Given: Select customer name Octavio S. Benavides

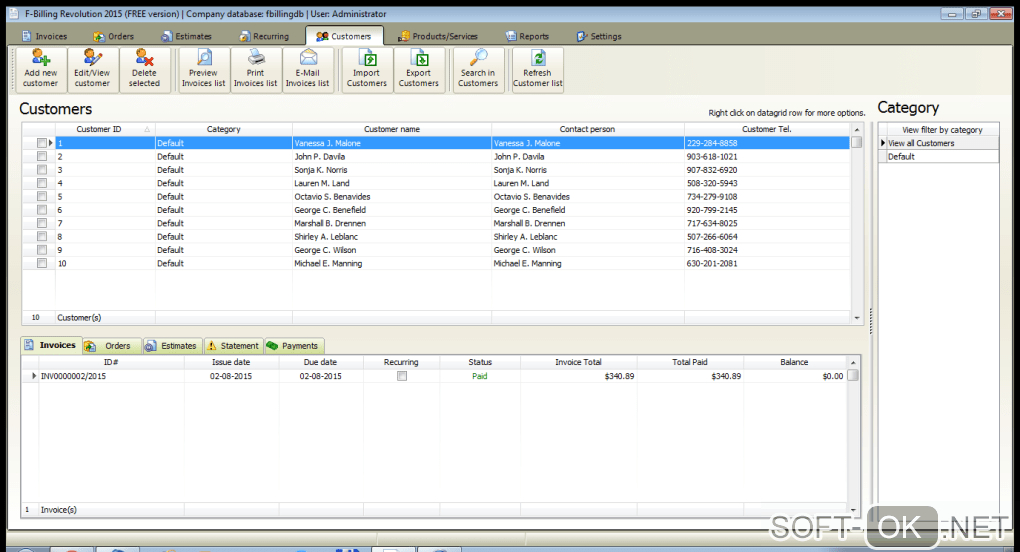Looking at the screenshot, I should click(x=332, y=196).
